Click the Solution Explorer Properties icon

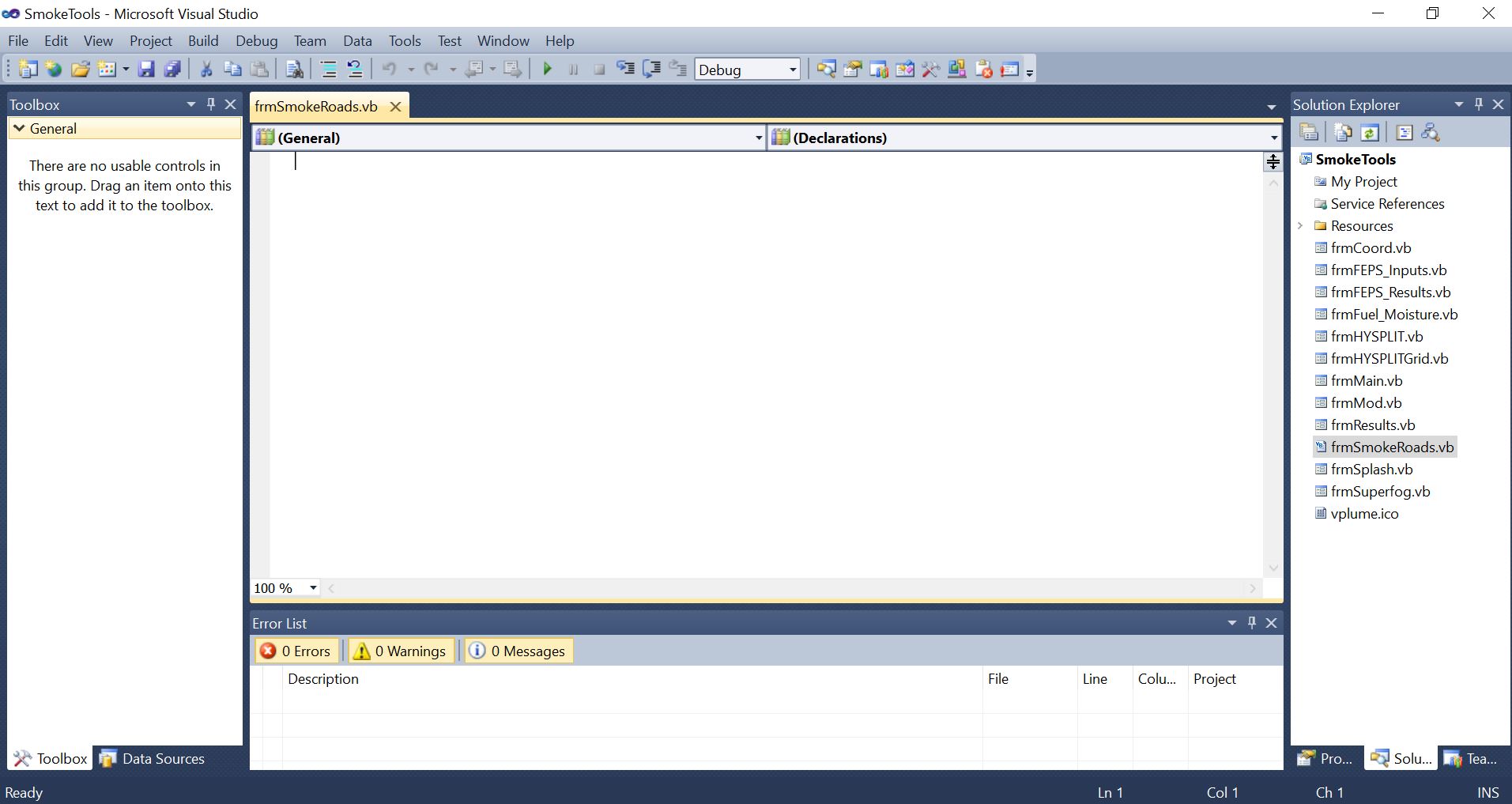click(x=1309, y=133)
